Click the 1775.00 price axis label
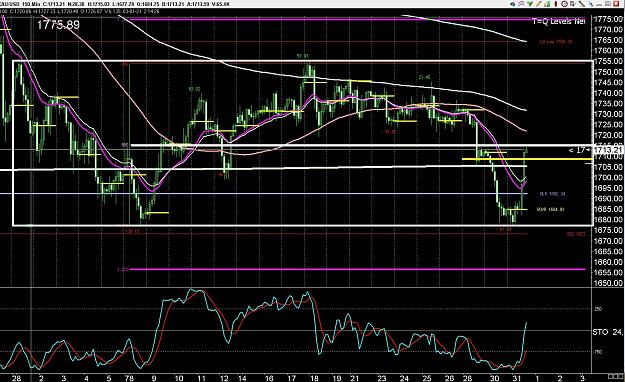Image resolution: width=625 pixels, height=382 pixels. [608, 19]
